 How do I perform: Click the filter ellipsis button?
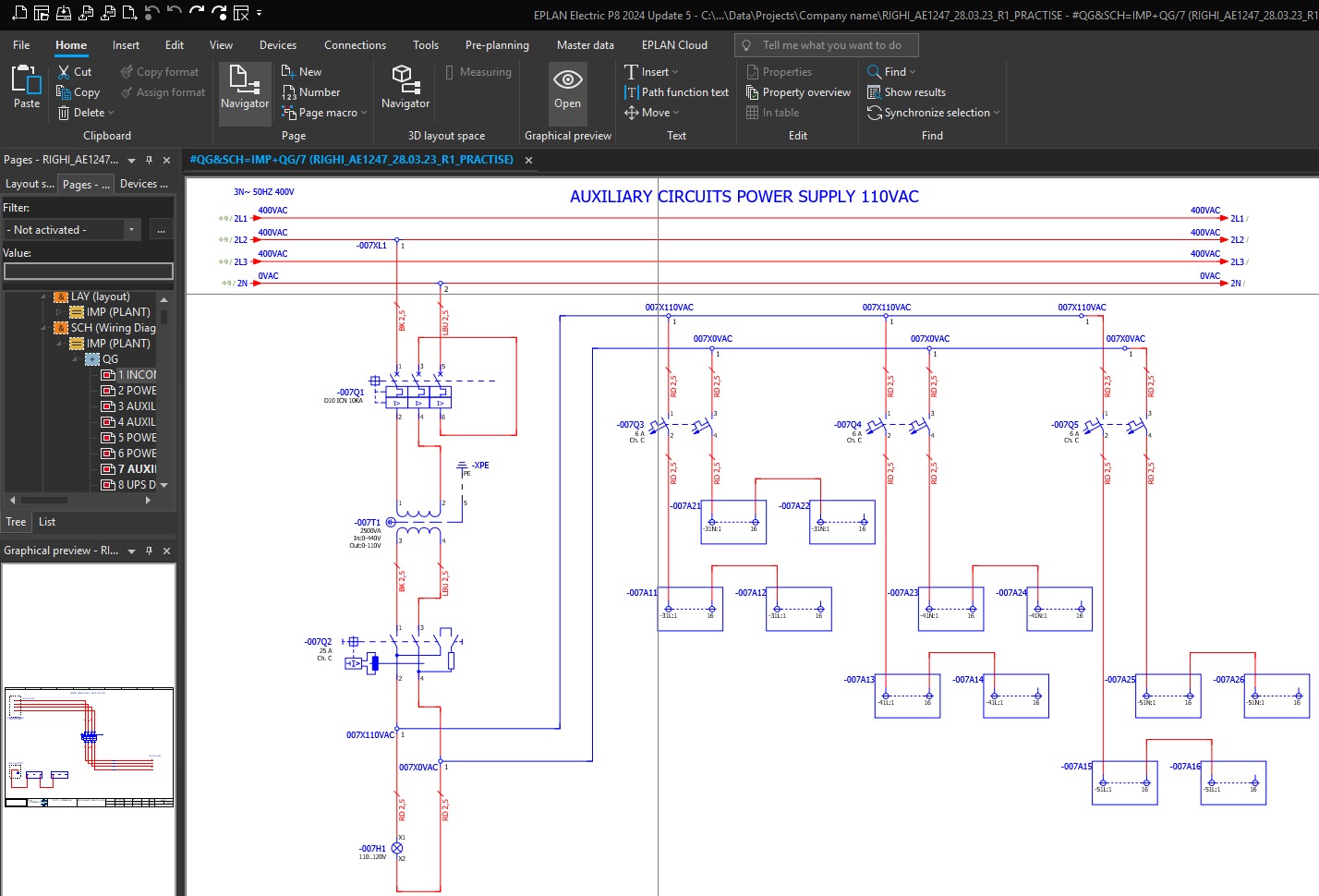pos(161,230)
